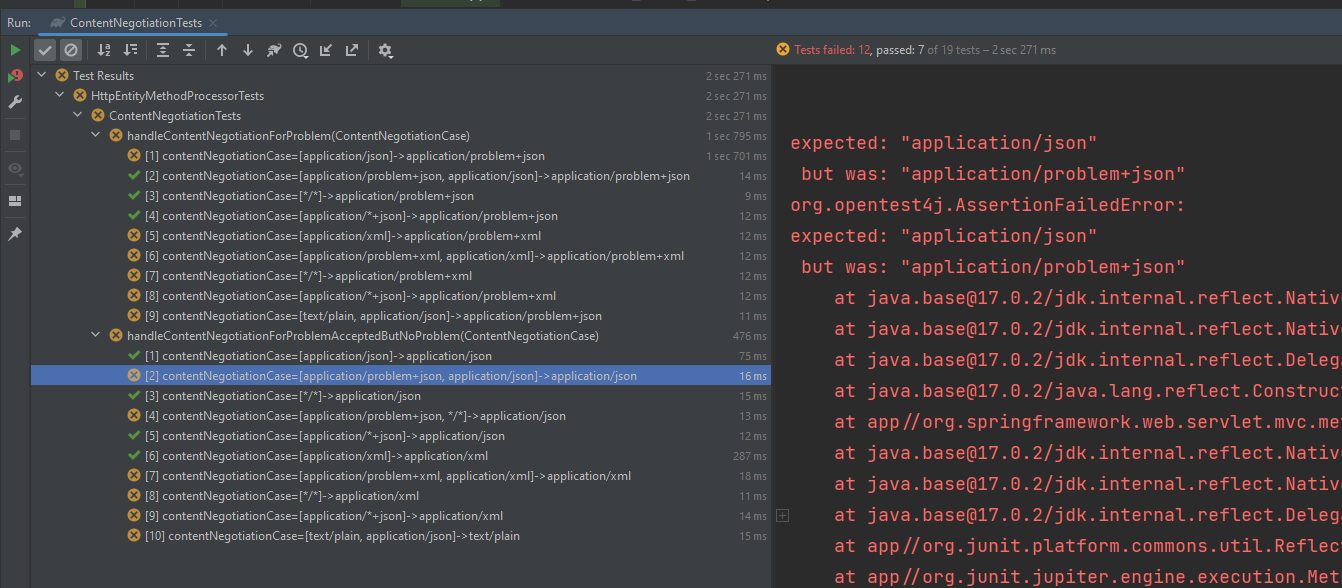
Task: Select failed case [7] [*/*]->application/problem+xml
Action: pos(401,276)
